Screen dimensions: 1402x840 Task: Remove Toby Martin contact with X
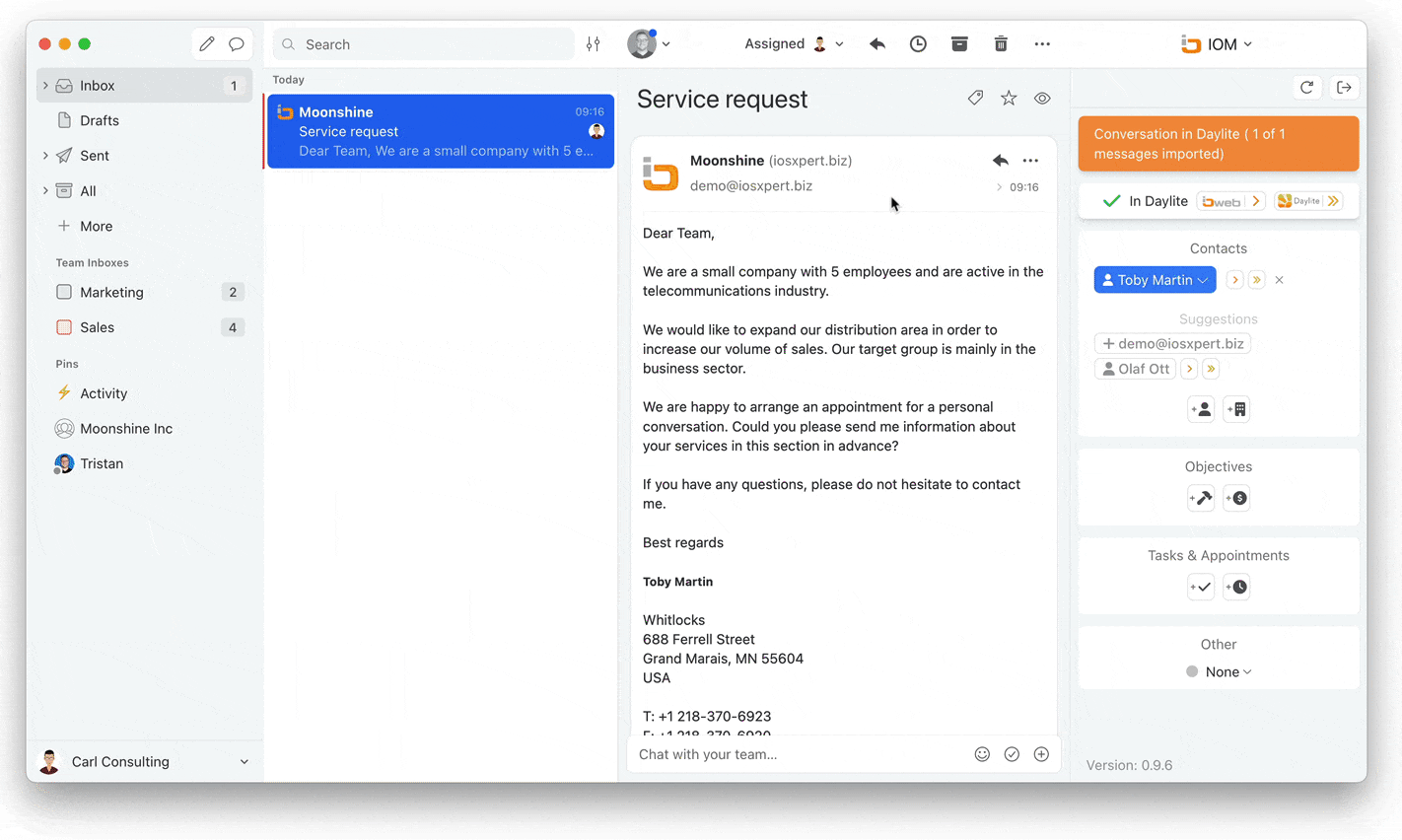[1280, 281]
